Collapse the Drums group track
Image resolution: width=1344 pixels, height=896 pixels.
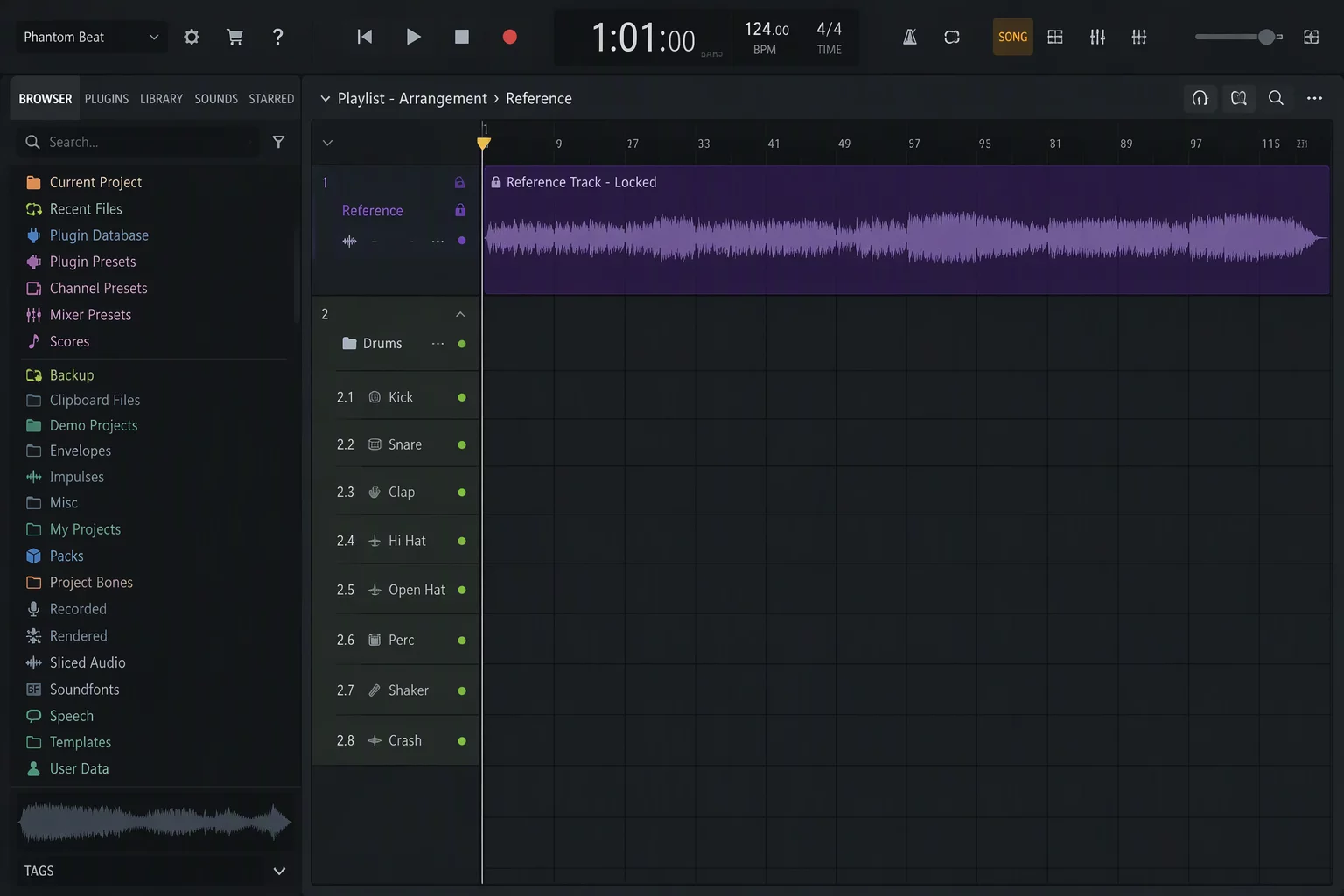460,314
